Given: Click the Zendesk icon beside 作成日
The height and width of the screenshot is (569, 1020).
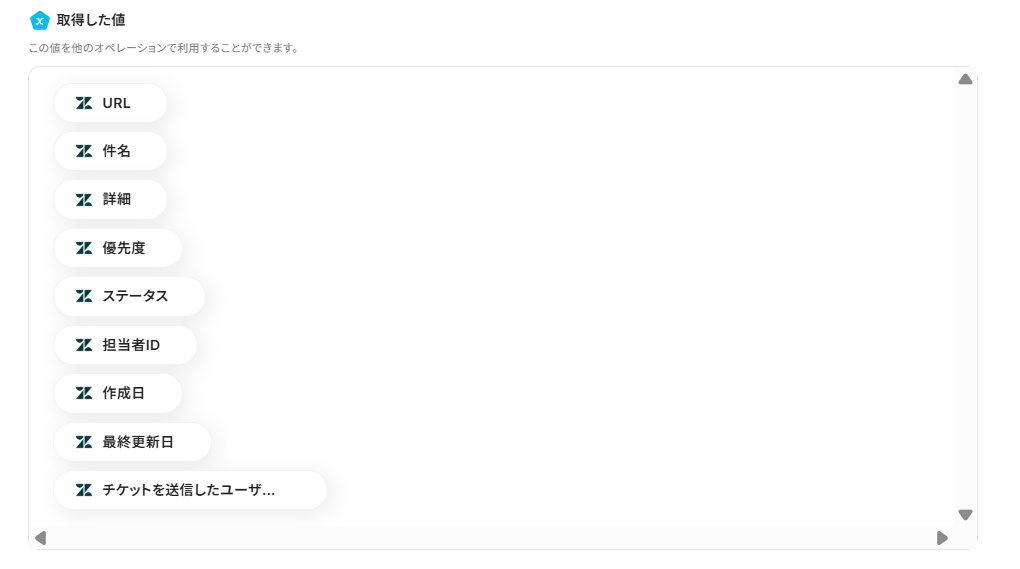Looking at the screenshot, I should tap(84, 393).
